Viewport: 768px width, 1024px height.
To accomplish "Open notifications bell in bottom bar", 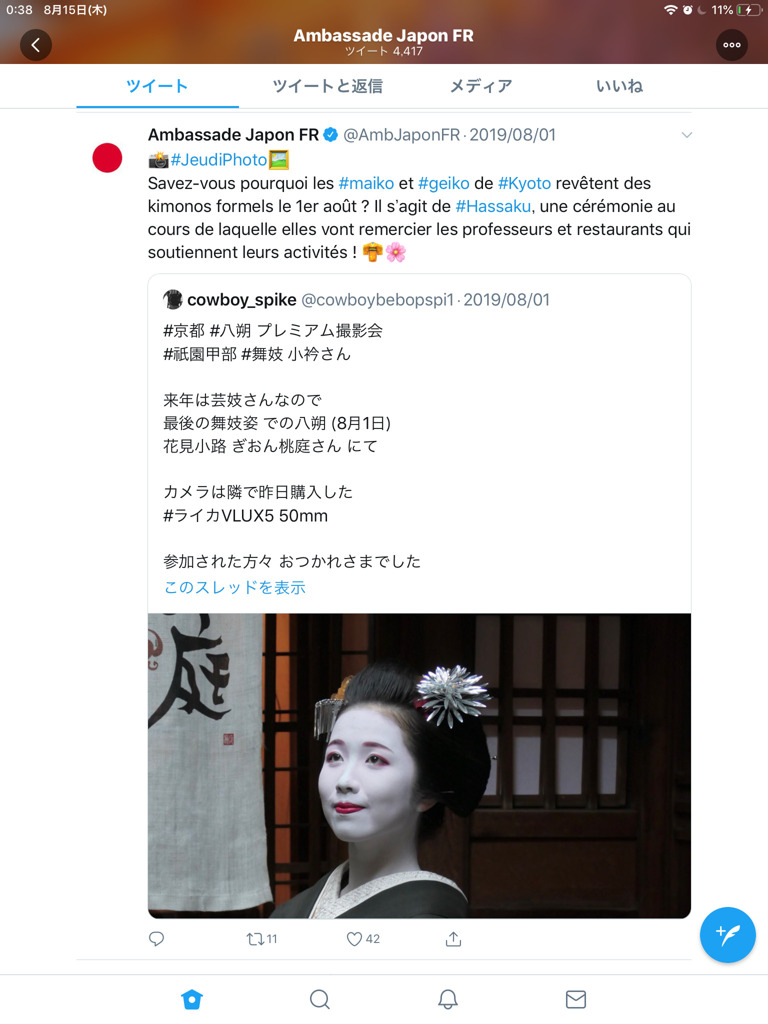I will coord(448,999).
